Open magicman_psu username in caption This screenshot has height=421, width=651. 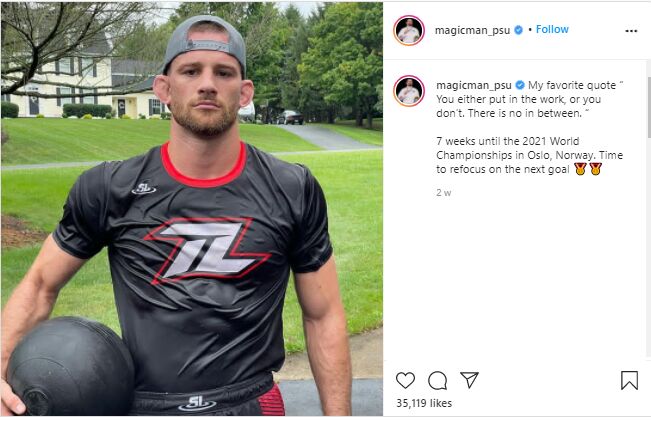(474, 85)
